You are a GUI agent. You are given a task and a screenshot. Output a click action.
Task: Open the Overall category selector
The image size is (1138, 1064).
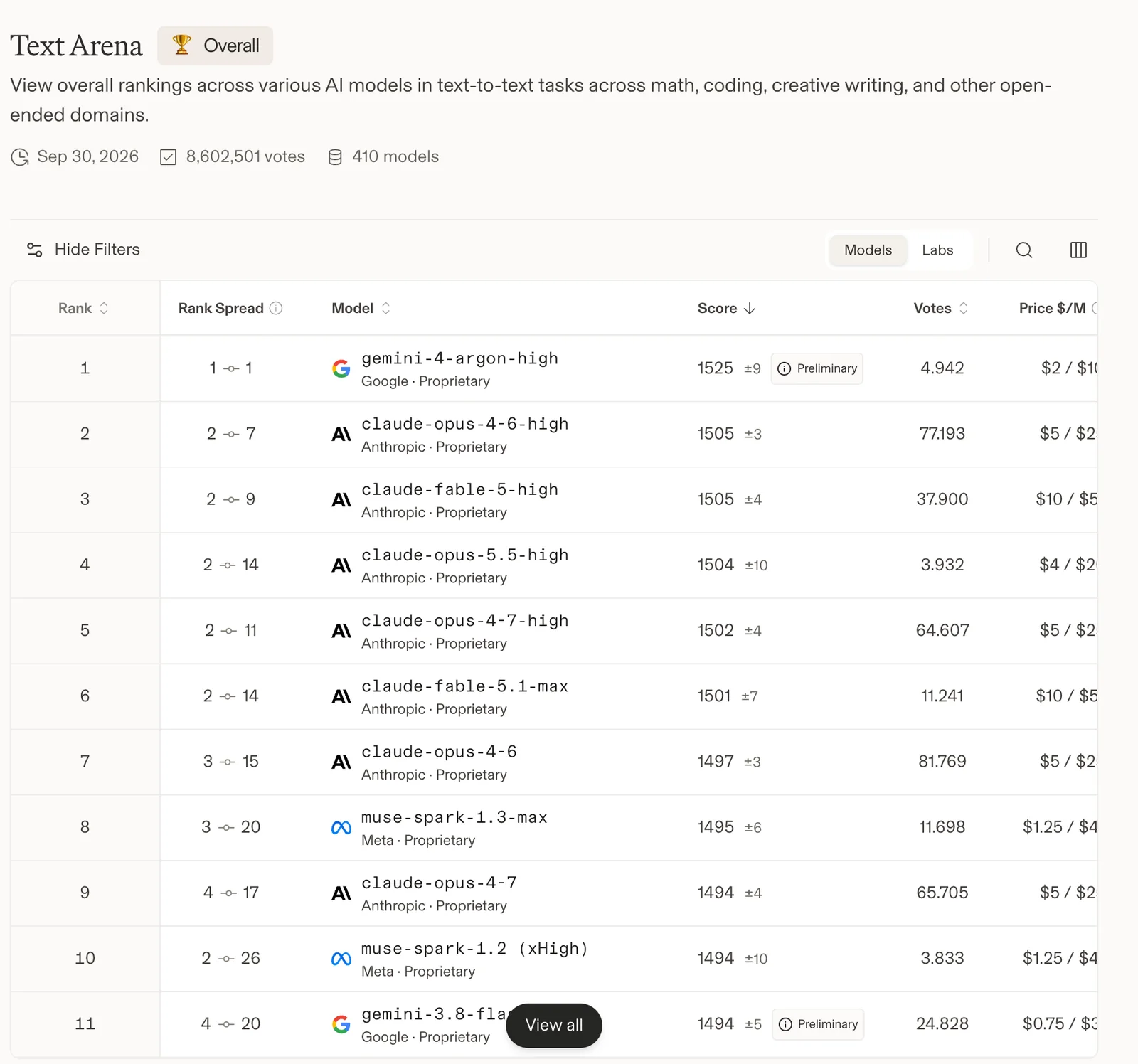[216, 46]
